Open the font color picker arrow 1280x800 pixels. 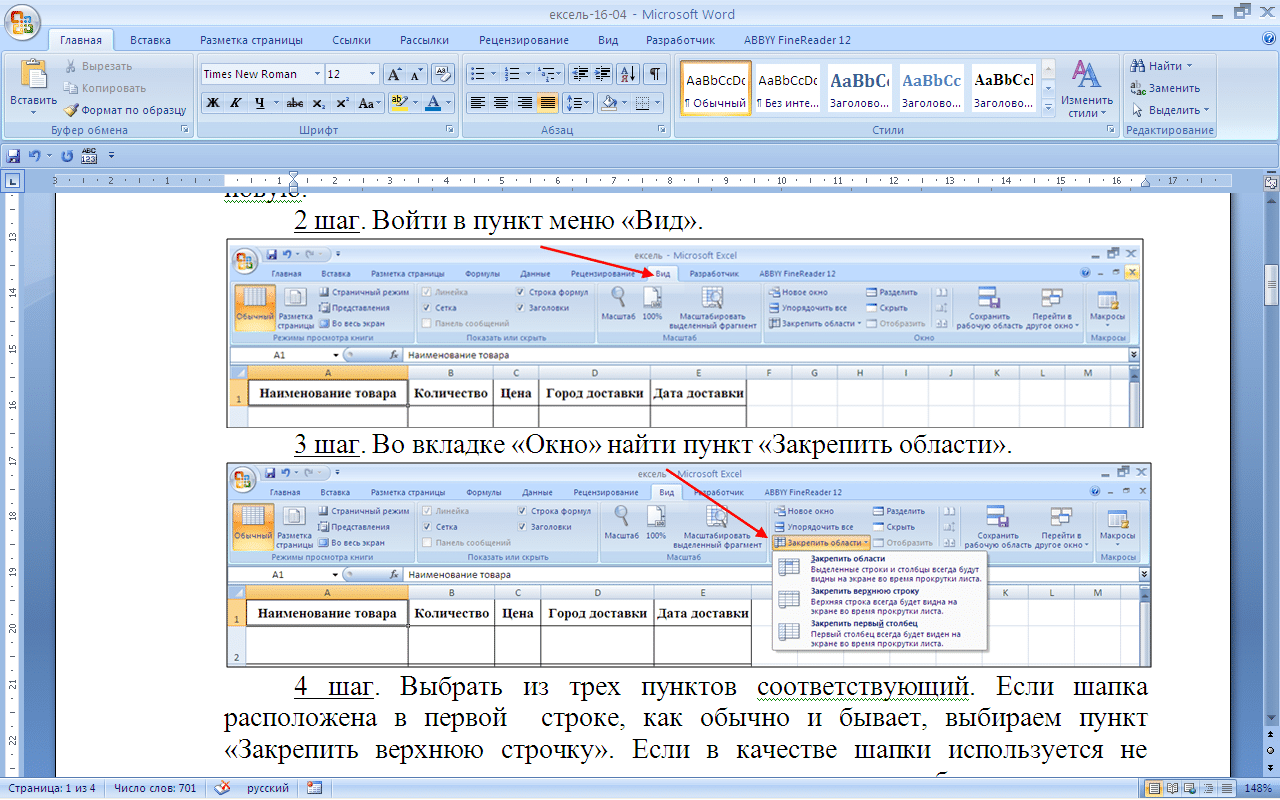coord(449,103)
